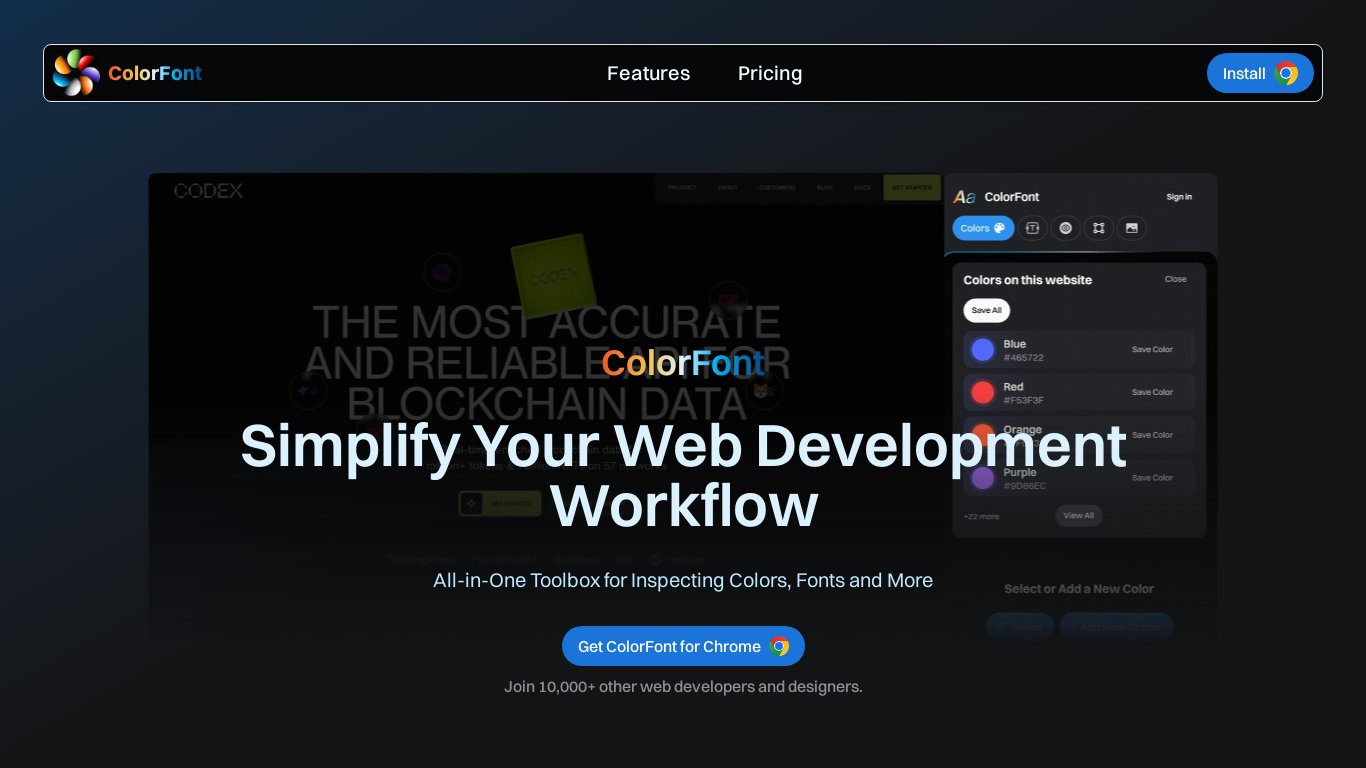Screen dimensions: 1366x768
Task: Go to Pricing in the top navigation
Action: 770,73
